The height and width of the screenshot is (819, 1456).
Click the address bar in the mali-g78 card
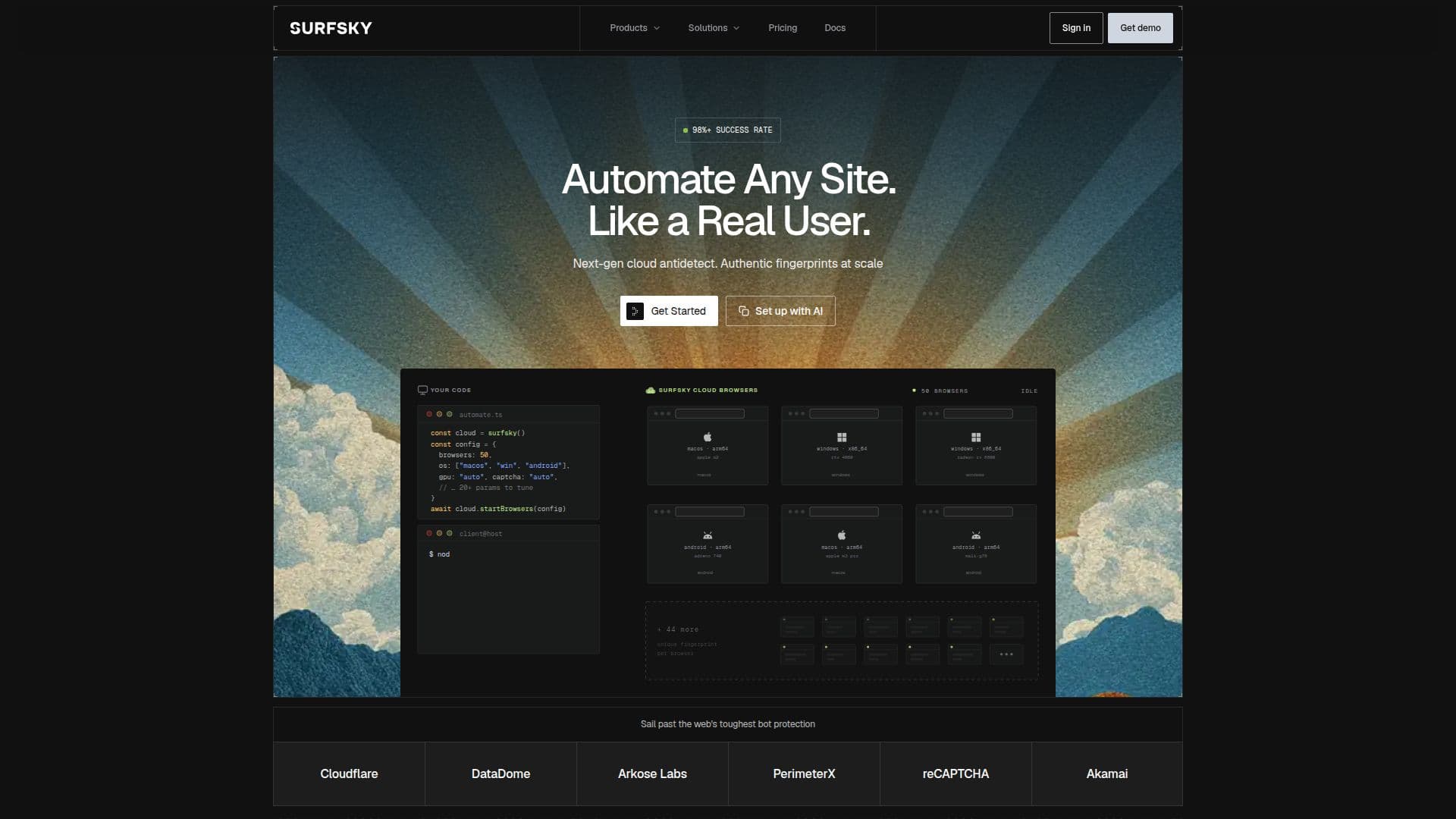[x=977, y=512]
